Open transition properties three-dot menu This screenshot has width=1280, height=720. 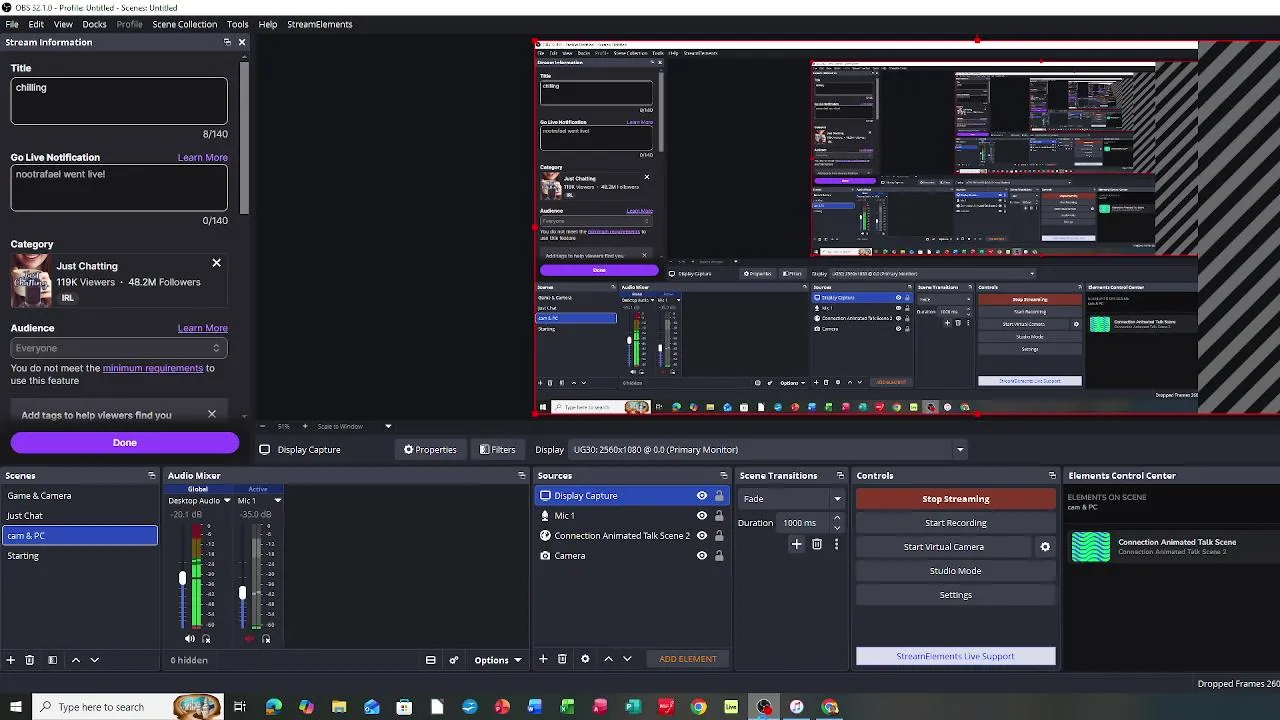coord(836,545)
